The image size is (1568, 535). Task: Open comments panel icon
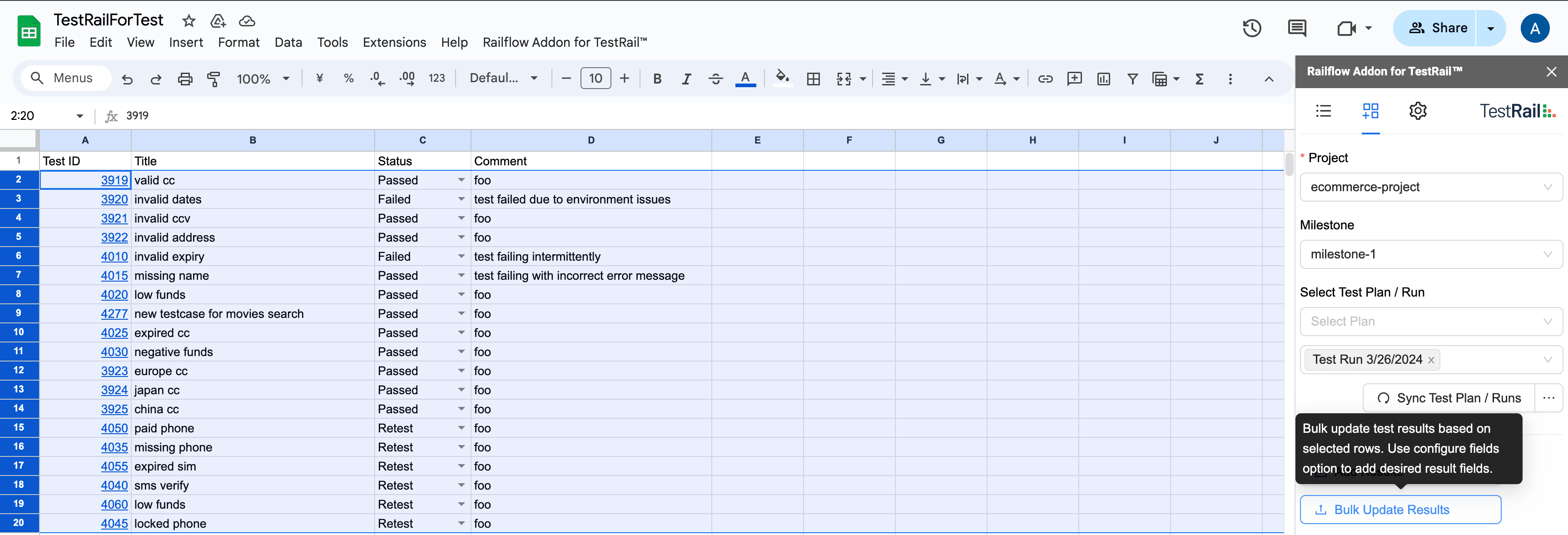click(x=1297, y=28)
